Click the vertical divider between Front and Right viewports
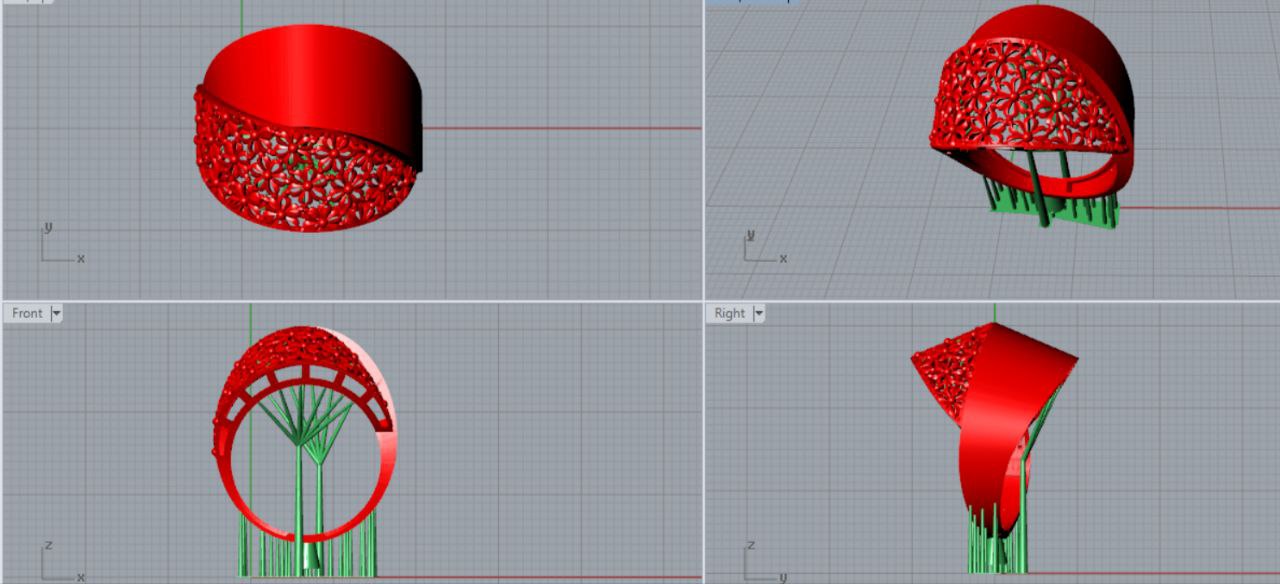 click(x=704, y=440)
